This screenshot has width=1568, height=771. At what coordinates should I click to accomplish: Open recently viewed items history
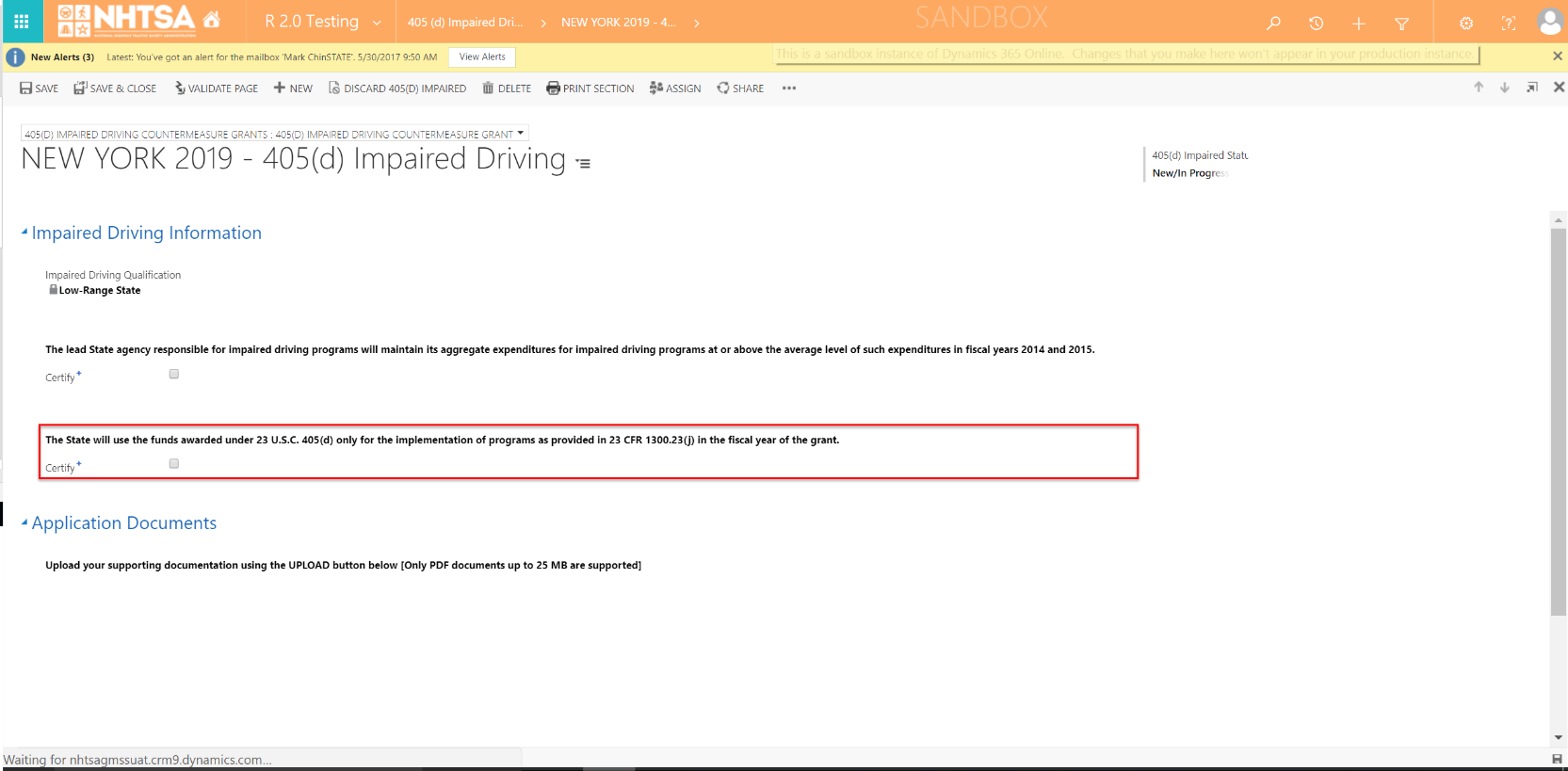(1316, 23)
